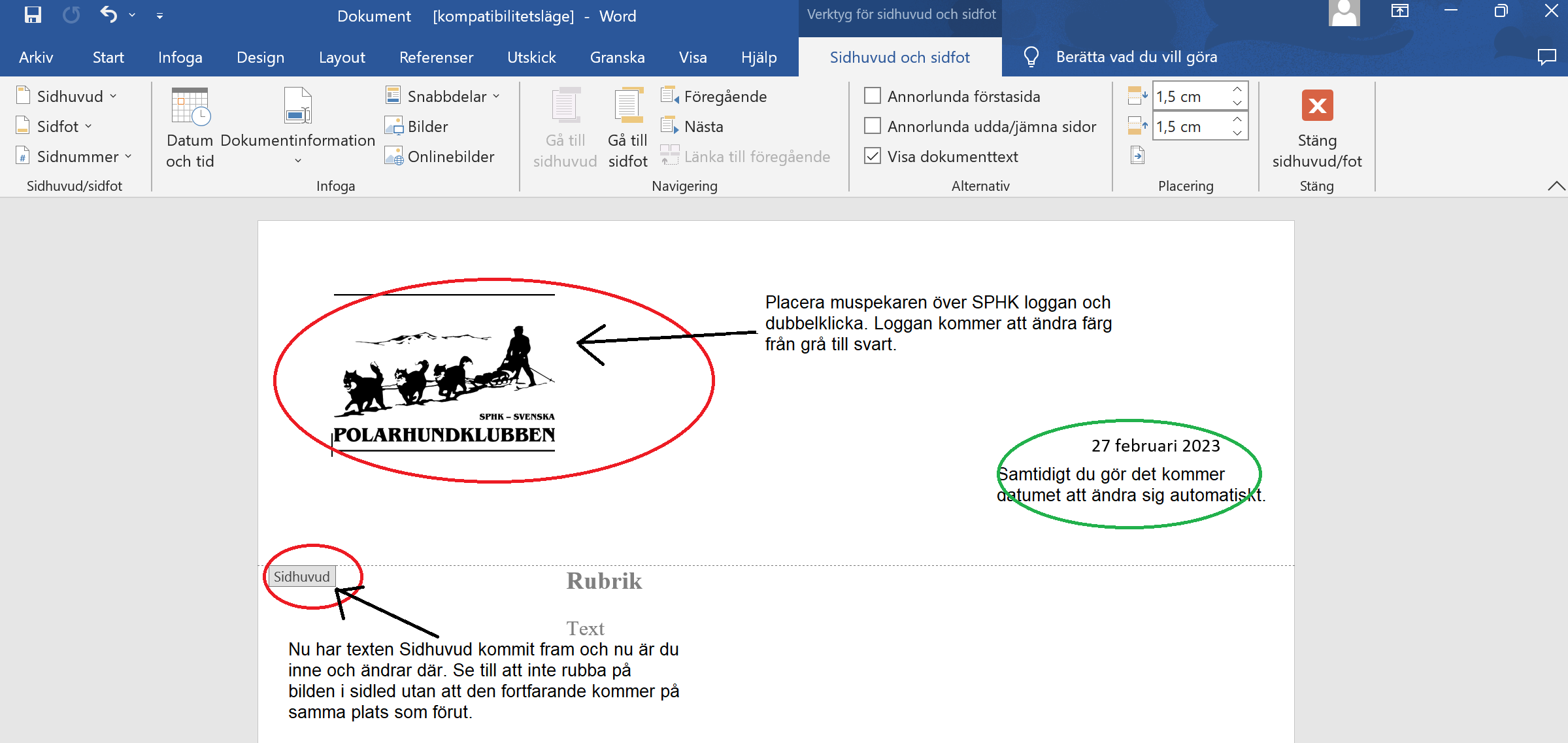
Task: Decrease header-from-top distance with down arrow
Action: pyautogui.click(x=1237, y=103)
